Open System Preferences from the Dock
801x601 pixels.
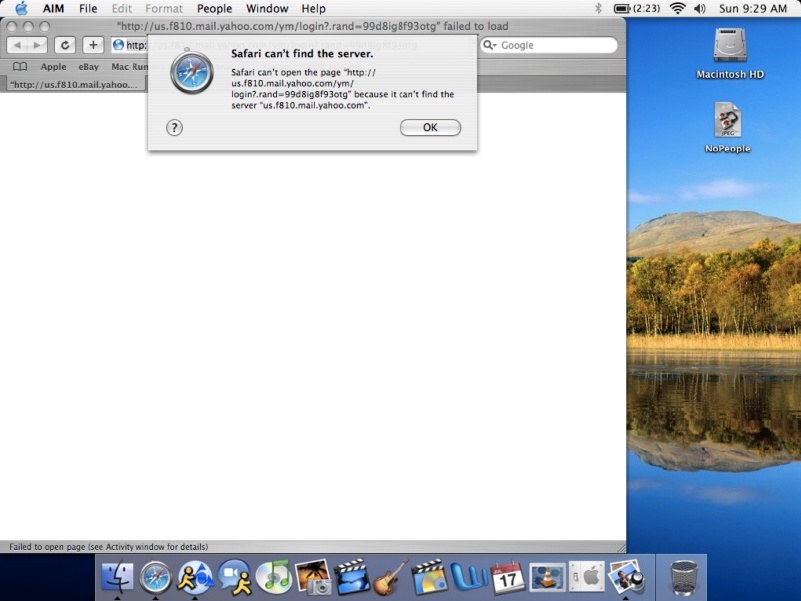(586, 577)
